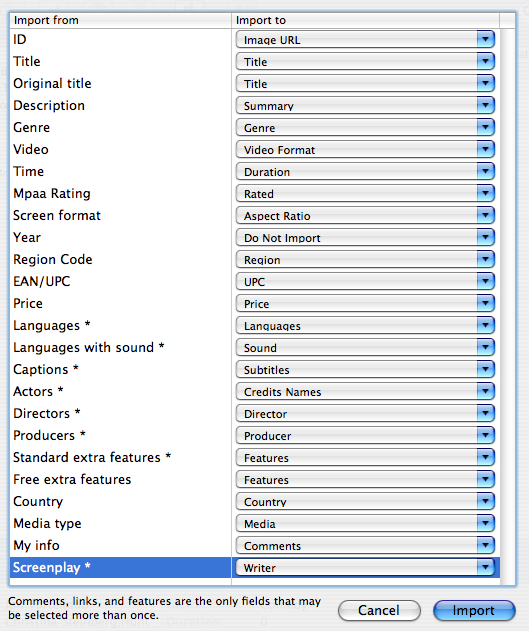Image resolution: width=529 pixels, height=631 pixels.
Task: Open the Media dropdown for Media type
Action: pyautogui.click(x=365, y=523)
